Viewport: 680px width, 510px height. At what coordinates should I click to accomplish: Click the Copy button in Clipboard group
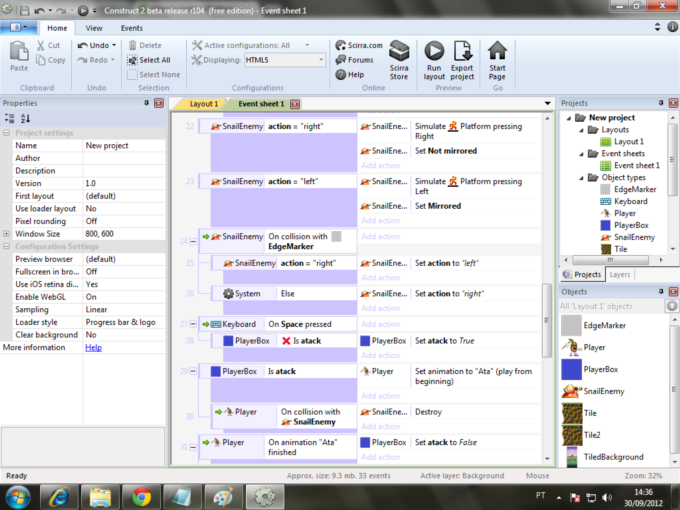[51, 60]
